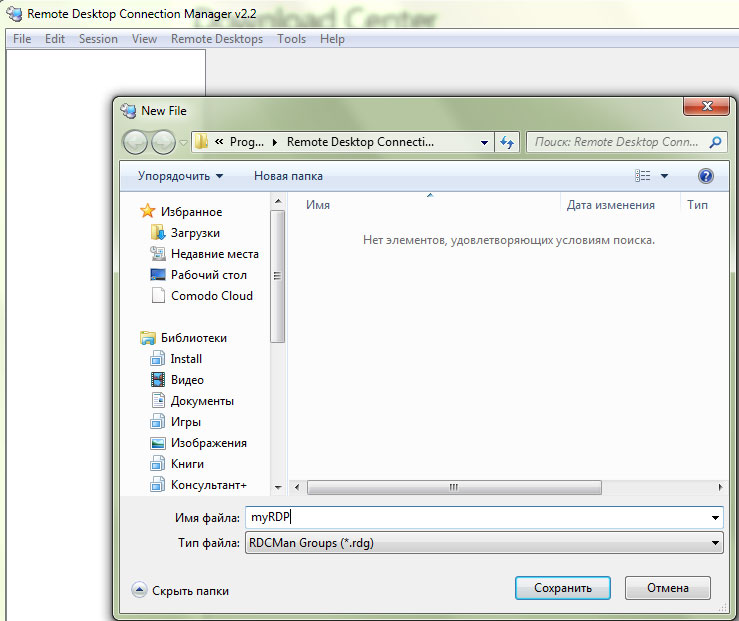The image size is (739, 621).
Task: Select Избранное in navigation pane
Action: coord(191,212)
